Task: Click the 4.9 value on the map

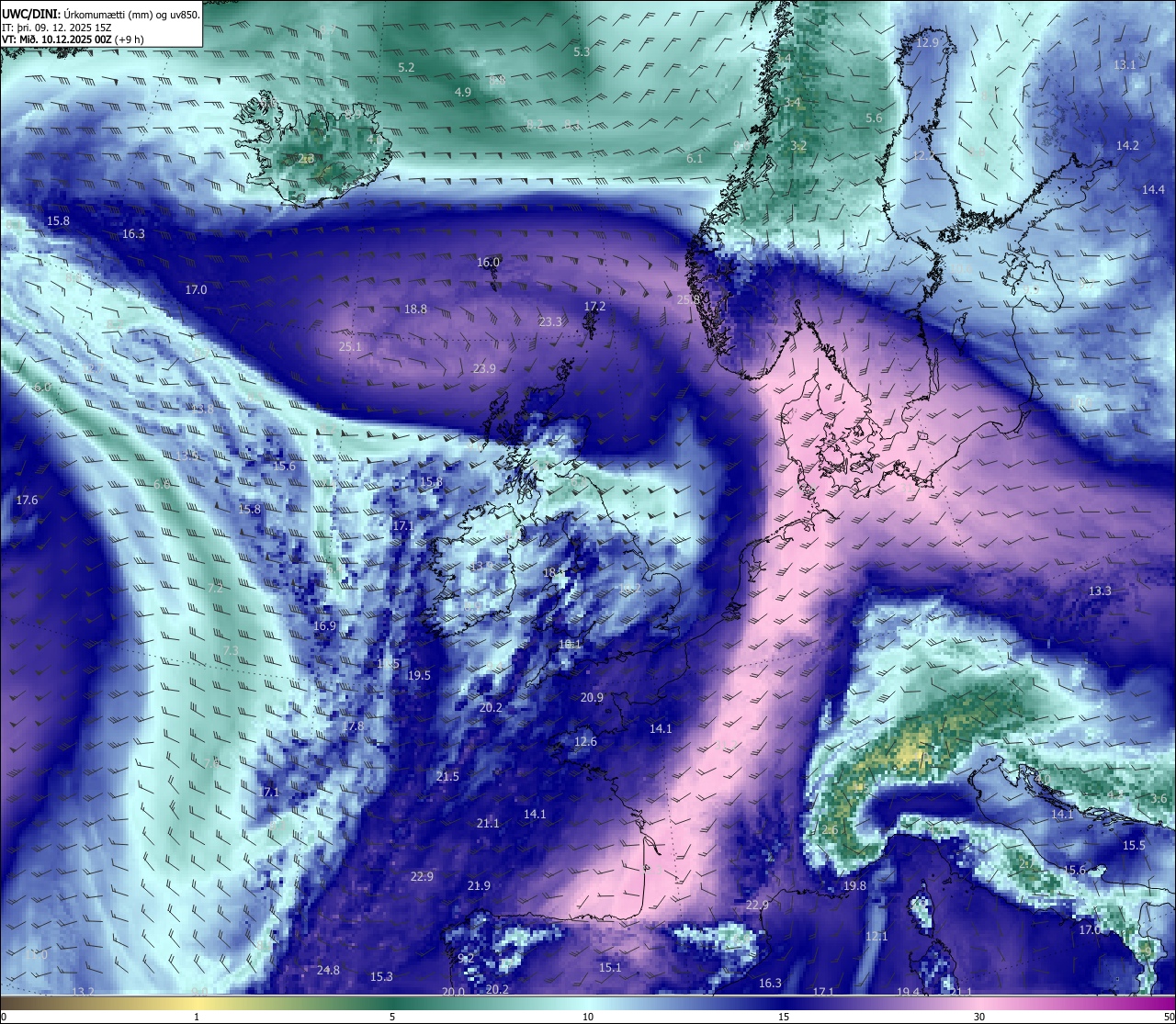Action: [x=463, y=93]
